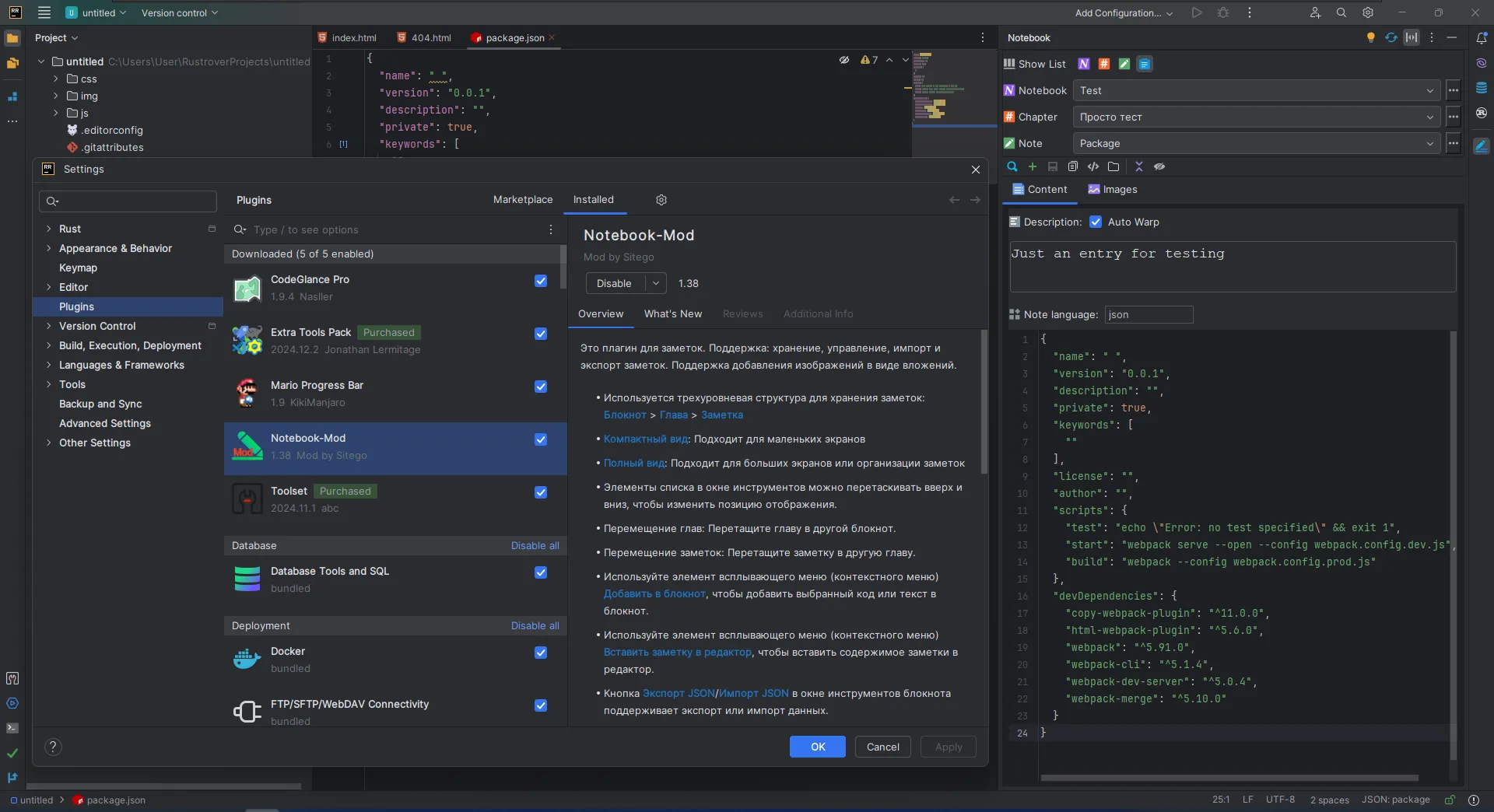This screenshot has height=812, width=1494.
Task: Click the blue refresh icon in Notebook header
Action: click(1391, 37)
